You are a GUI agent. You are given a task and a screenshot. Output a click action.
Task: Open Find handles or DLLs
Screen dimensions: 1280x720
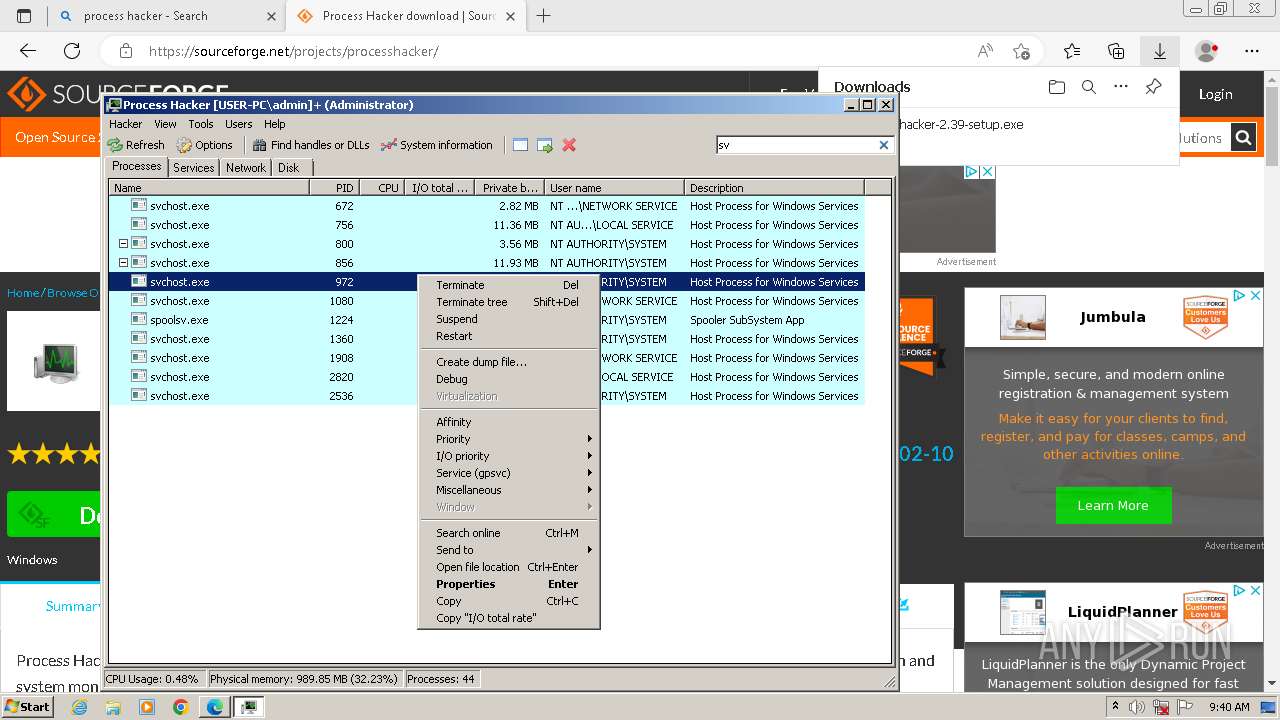coord(311,145)
